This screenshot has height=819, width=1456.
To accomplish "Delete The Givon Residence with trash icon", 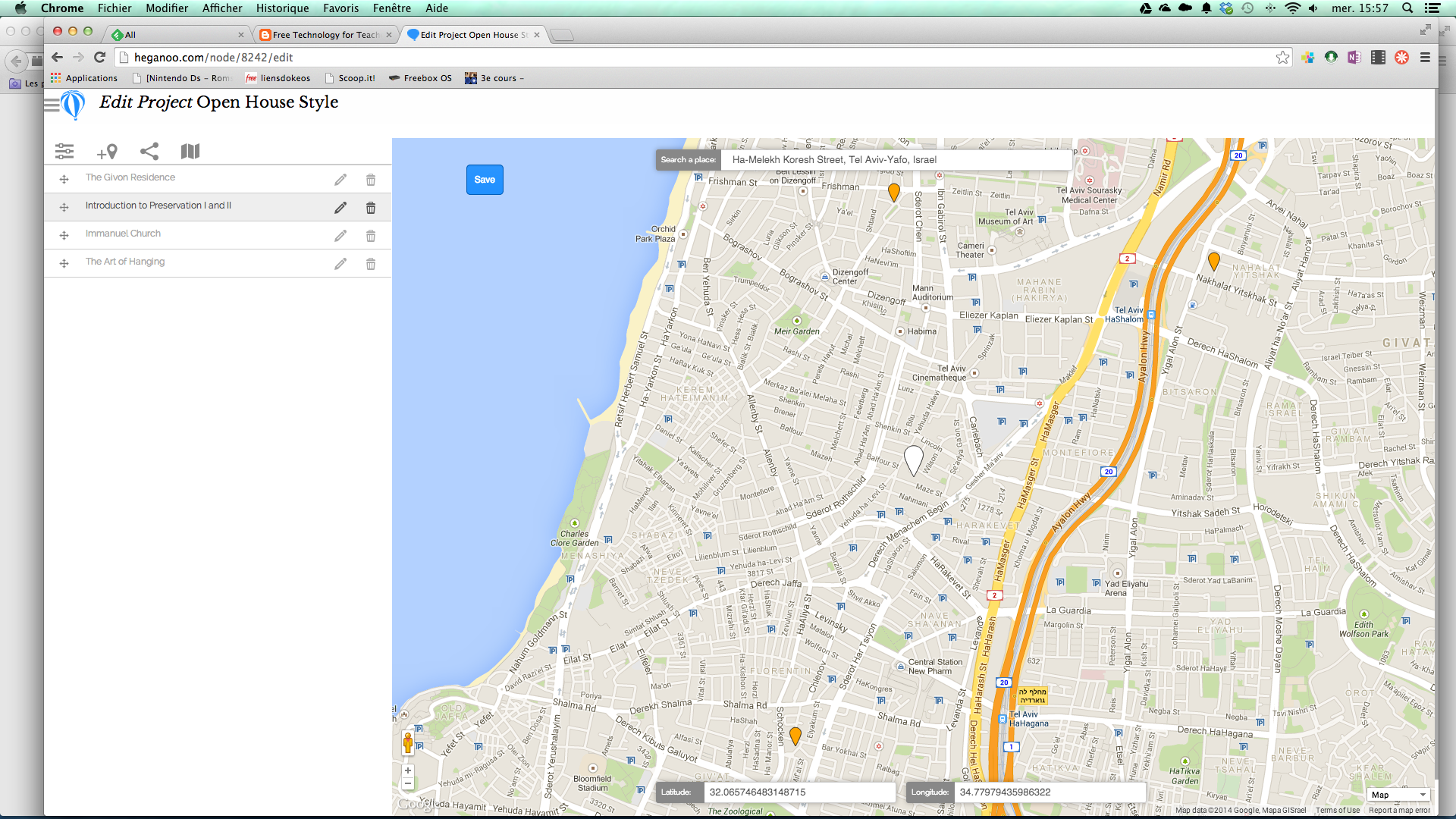I will 371,180.
